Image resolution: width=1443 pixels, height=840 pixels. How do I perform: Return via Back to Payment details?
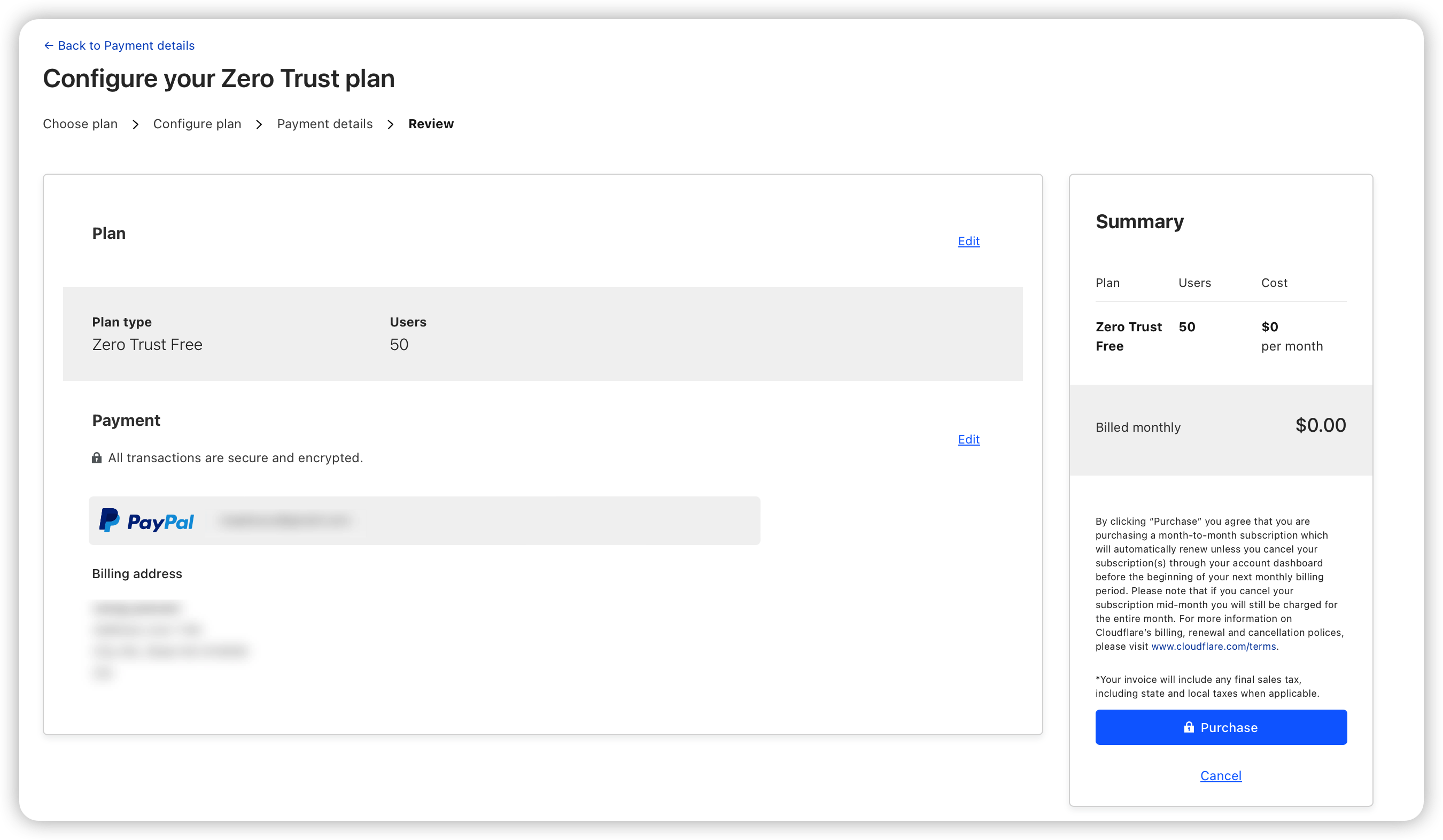126,46
